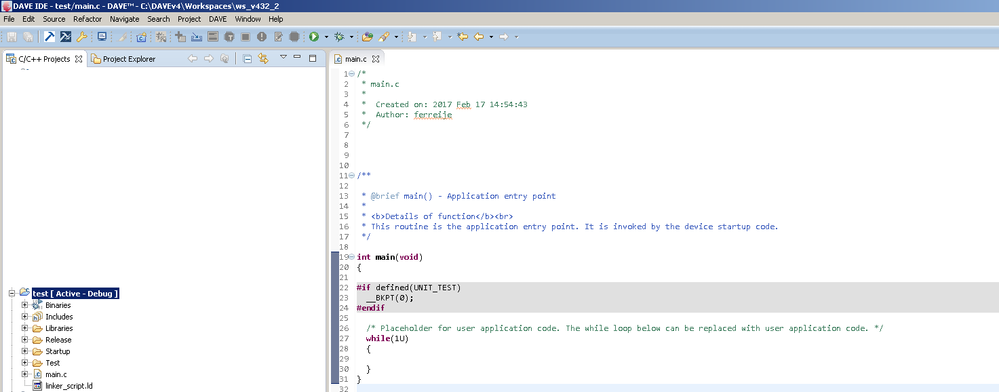The image size is (999, 392).
Task: Open the dropdown arrow beside Debug icon
Action: point(352,37)
